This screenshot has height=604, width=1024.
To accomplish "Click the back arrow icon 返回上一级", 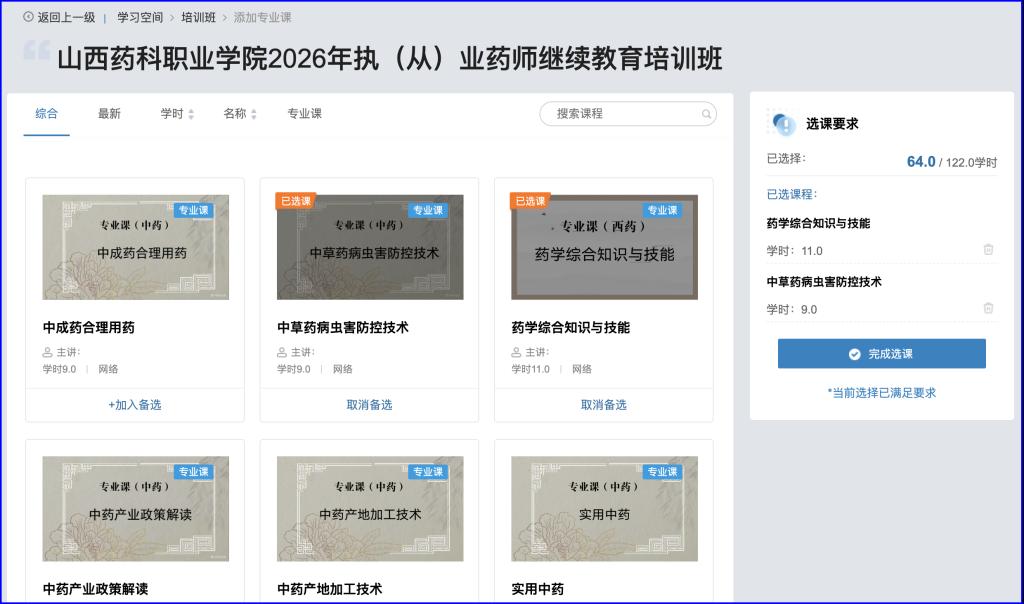I will pyautogui.click(x=28, y=17).
